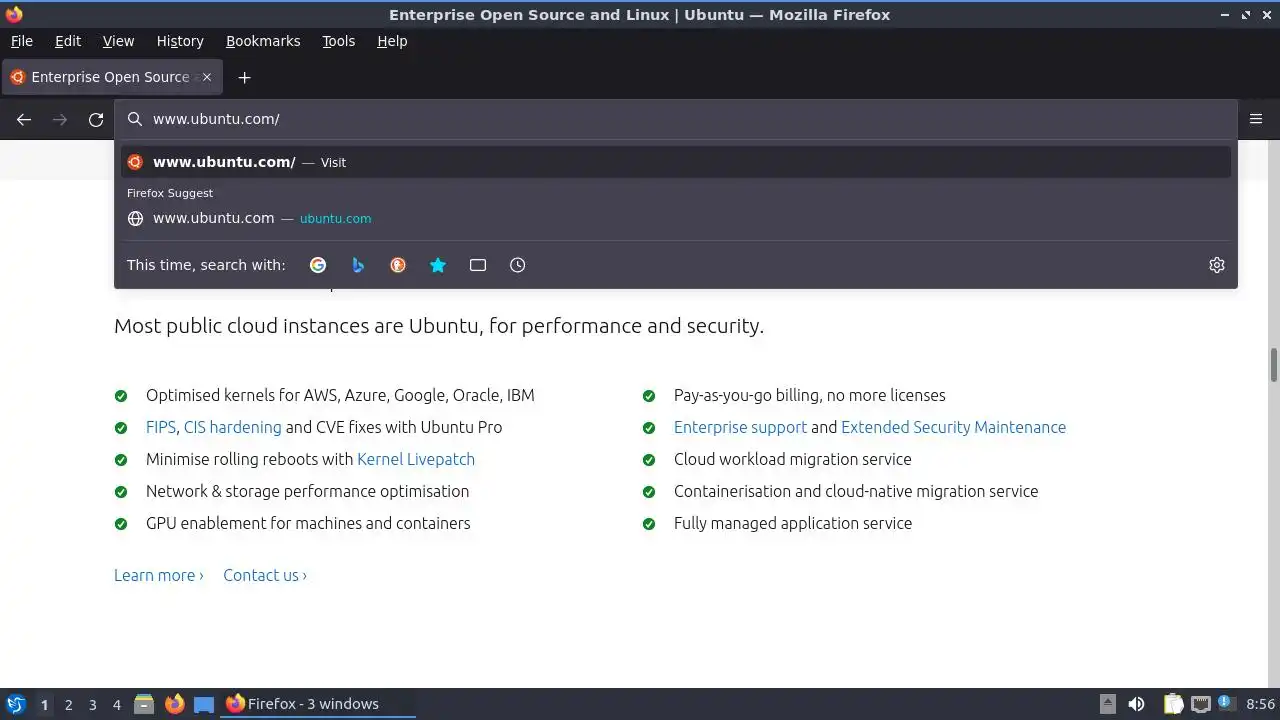Open the History menu
Viewport: 1280px width, 720px height.
pyautogui.click(x=180, y=41)
